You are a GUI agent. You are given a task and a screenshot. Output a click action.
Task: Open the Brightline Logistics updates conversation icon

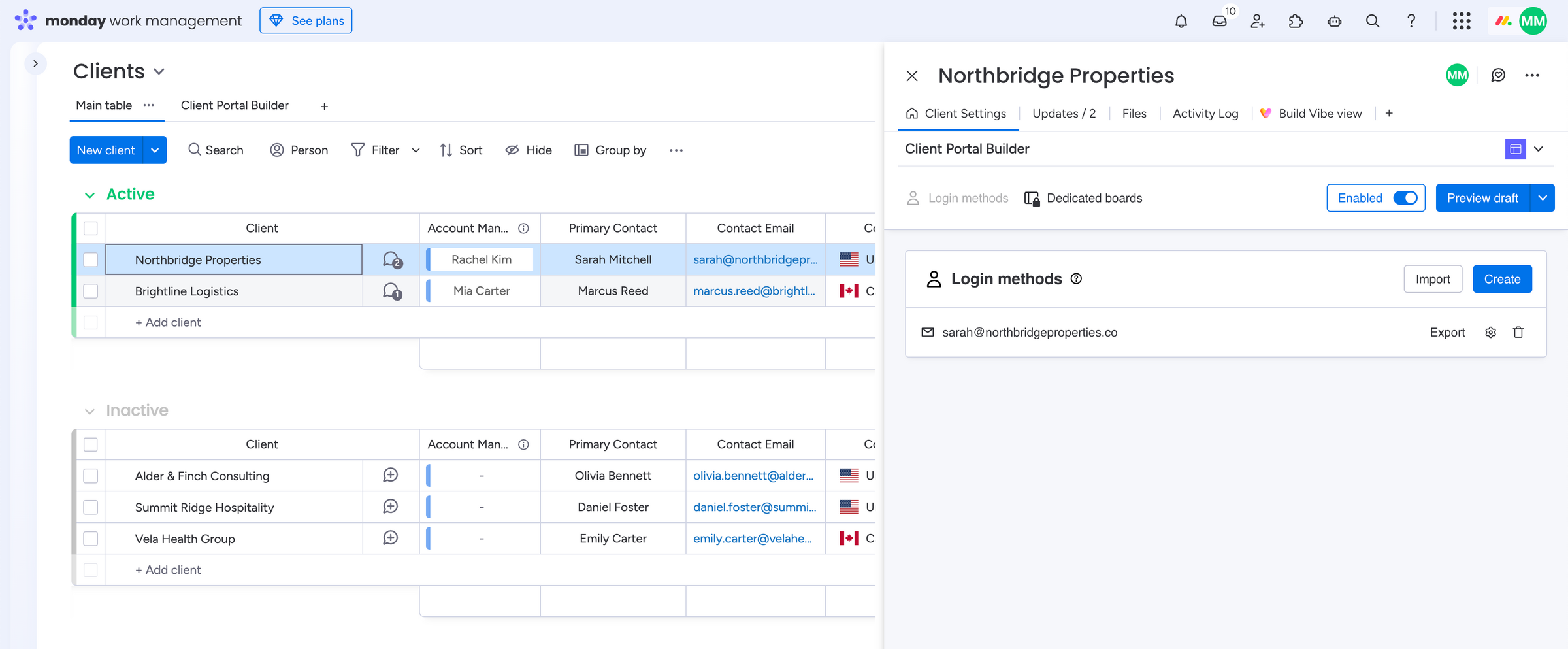tap(391, 291)
